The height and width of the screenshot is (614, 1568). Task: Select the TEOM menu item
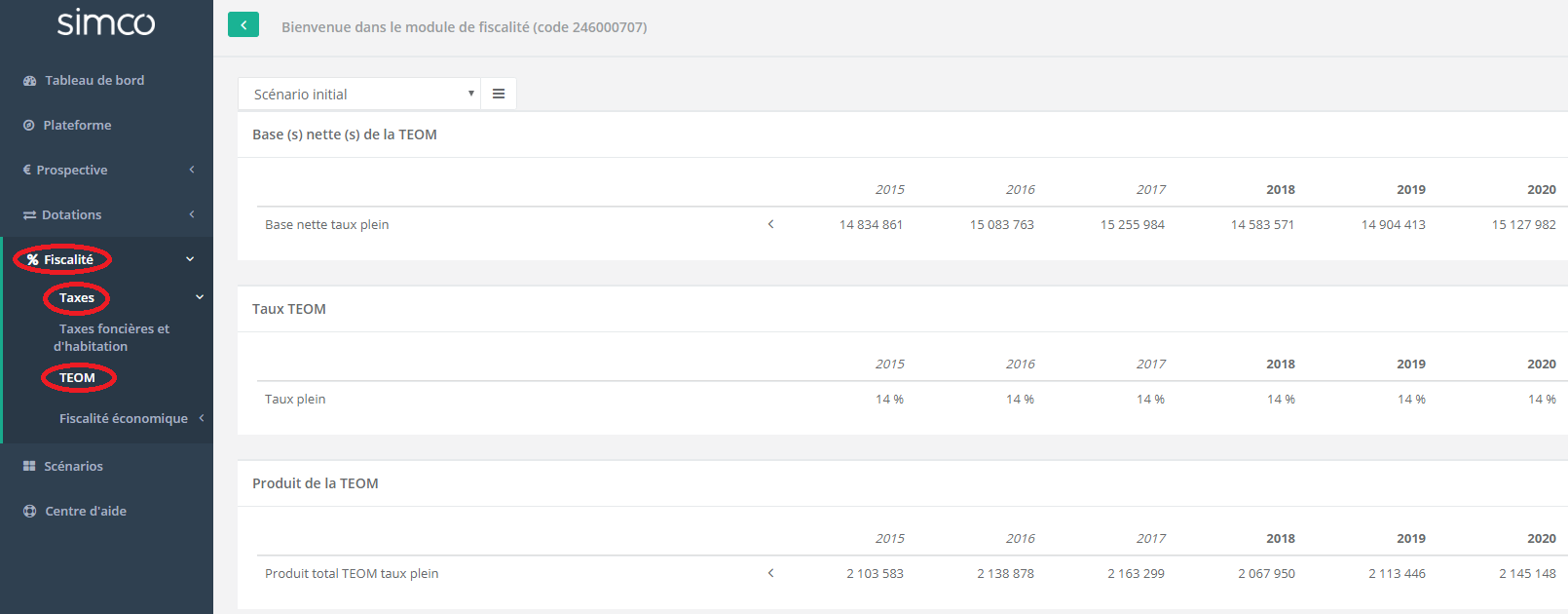point(77,378)
